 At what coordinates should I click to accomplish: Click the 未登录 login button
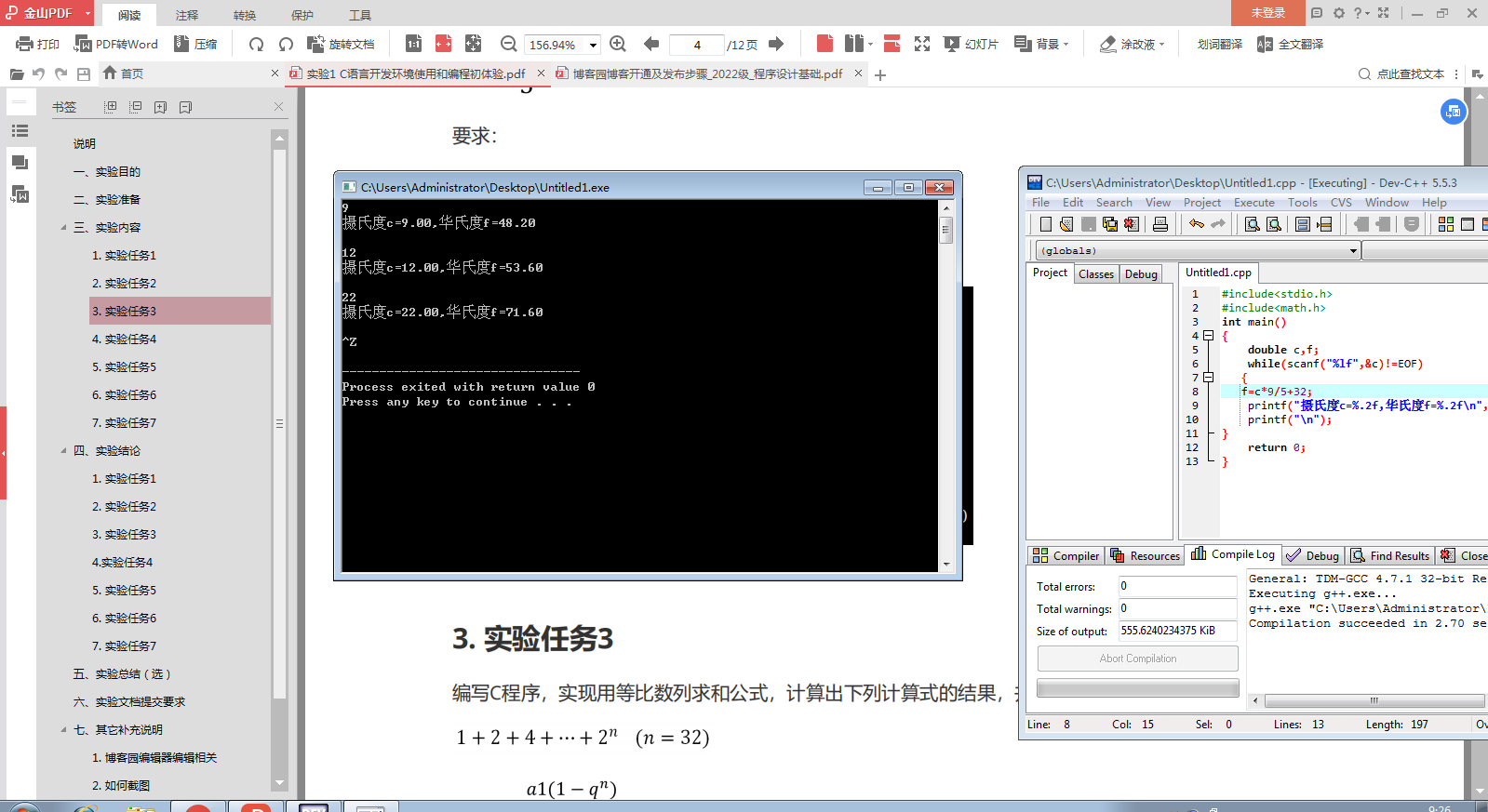[1267, 13]
